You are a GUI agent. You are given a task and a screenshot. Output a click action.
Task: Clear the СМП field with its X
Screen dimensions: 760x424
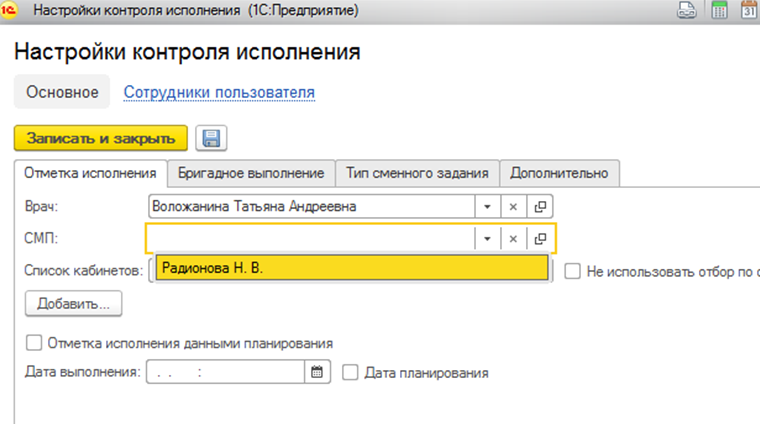[x=512, y=239]
